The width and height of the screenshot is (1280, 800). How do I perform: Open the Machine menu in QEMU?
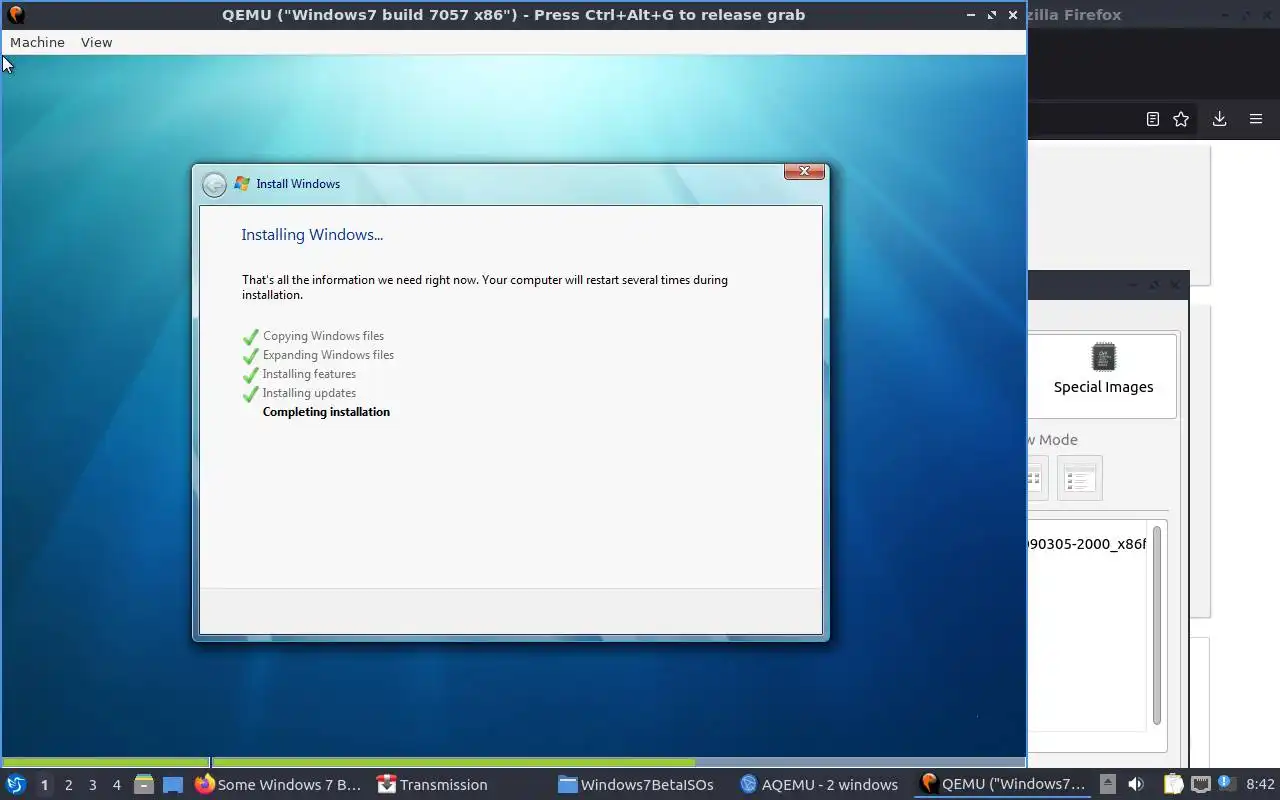(37, 42)
